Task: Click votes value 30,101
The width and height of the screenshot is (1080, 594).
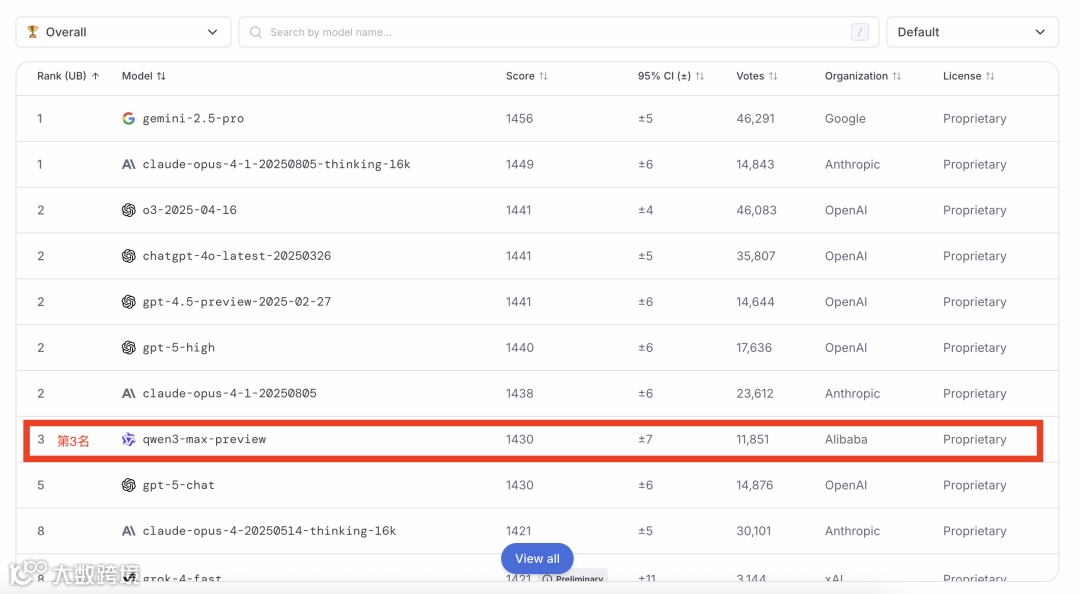Action: click(754, 531)
